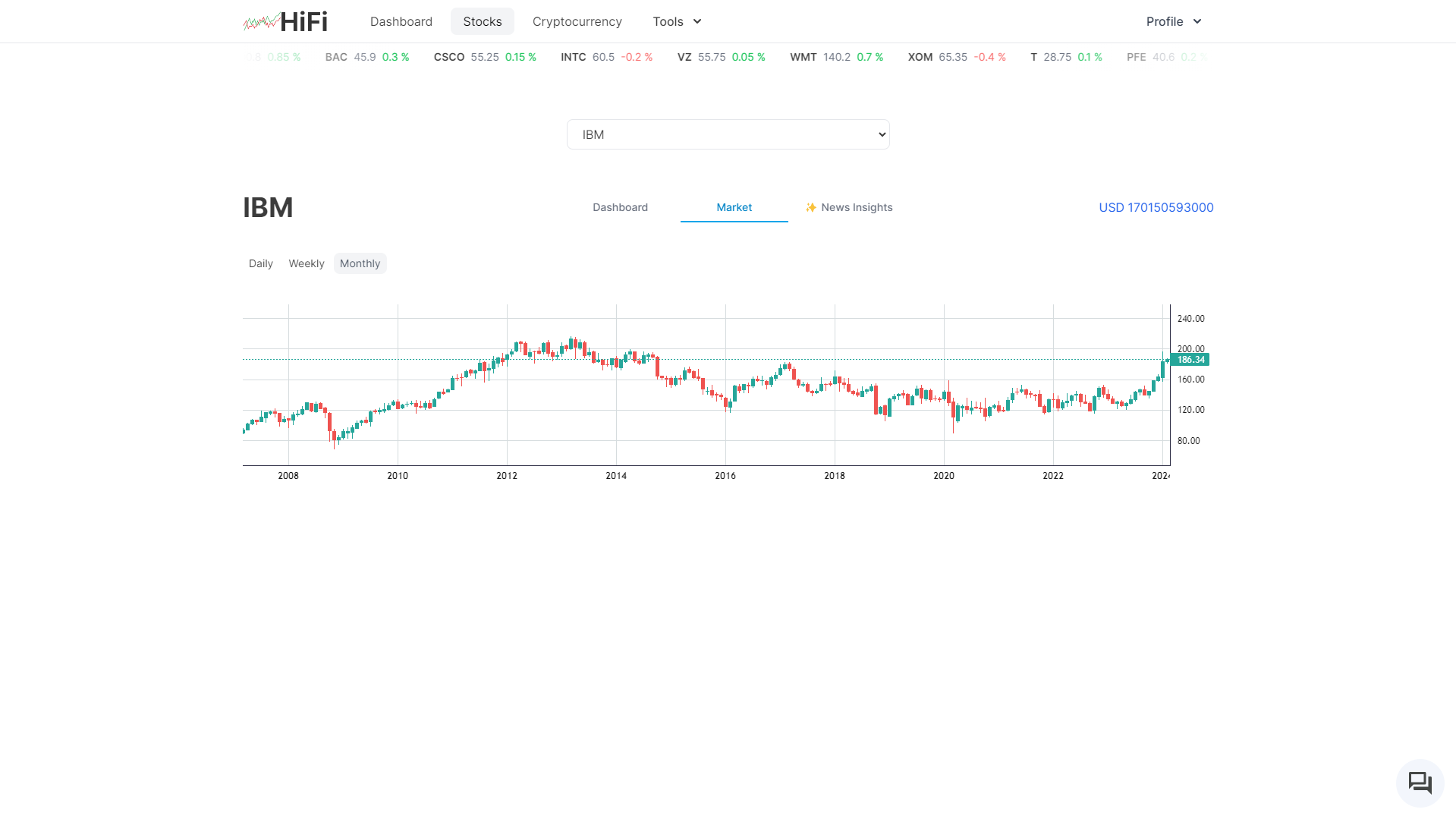Click the 2008 label on the time axis
Image resolution: width=1456 pixels, height=819 pixels.
tap(288, 476)
